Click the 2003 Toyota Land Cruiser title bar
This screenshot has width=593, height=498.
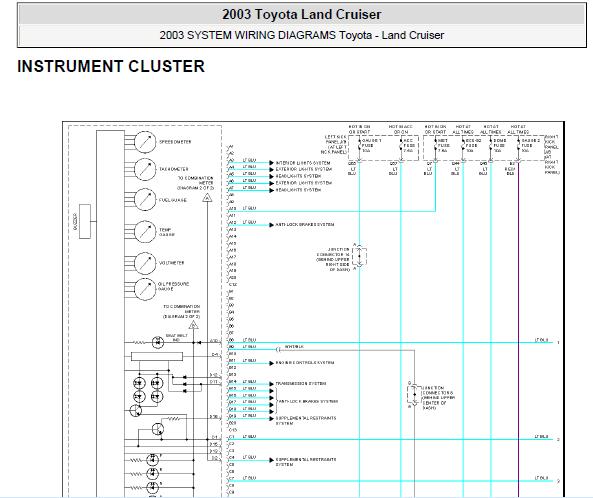pyautogui.click(x=302, y=14)
